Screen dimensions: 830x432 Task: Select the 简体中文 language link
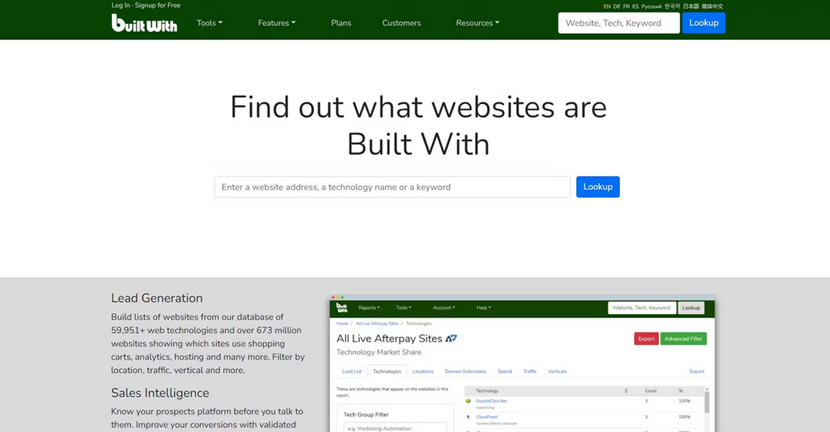pyautogui.click(x=712, y=6)
